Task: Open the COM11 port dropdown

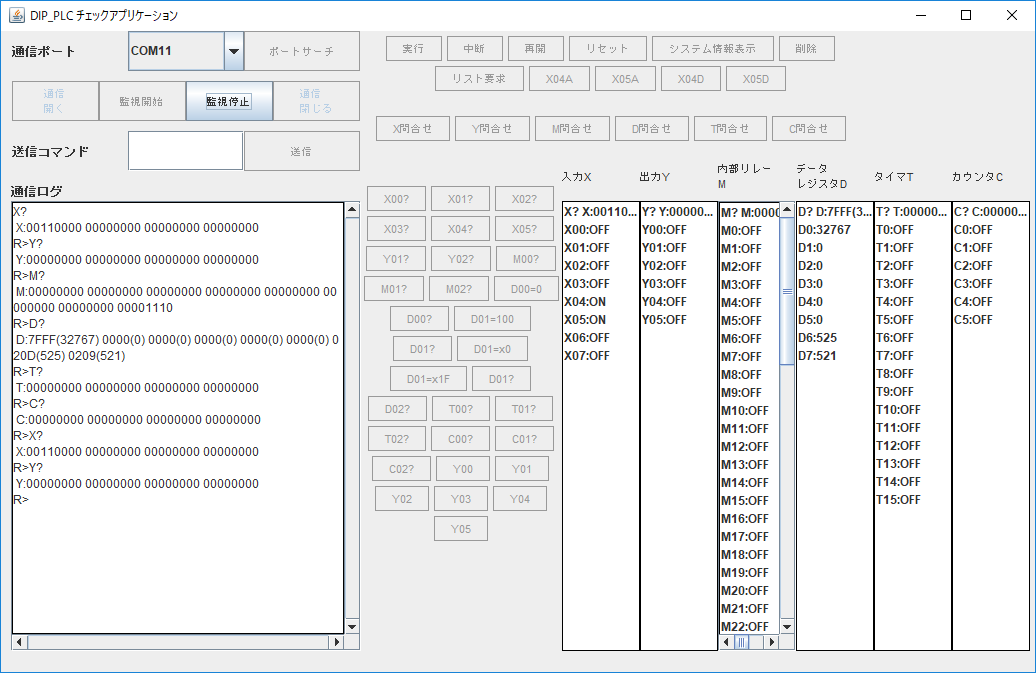Action: pyautogui.click(x=234, y=51)
